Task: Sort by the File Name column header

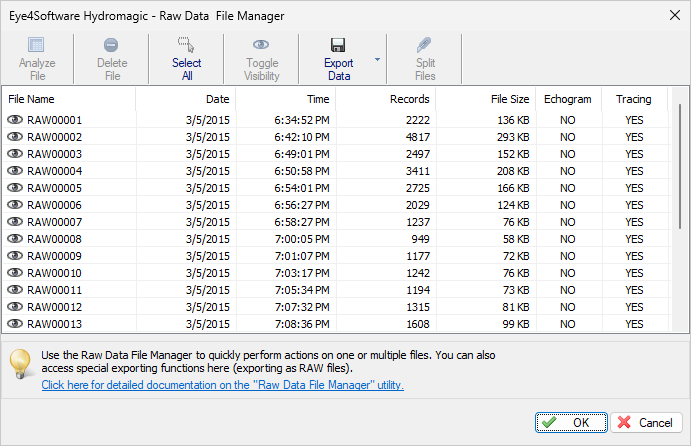Action: [69, 99]
